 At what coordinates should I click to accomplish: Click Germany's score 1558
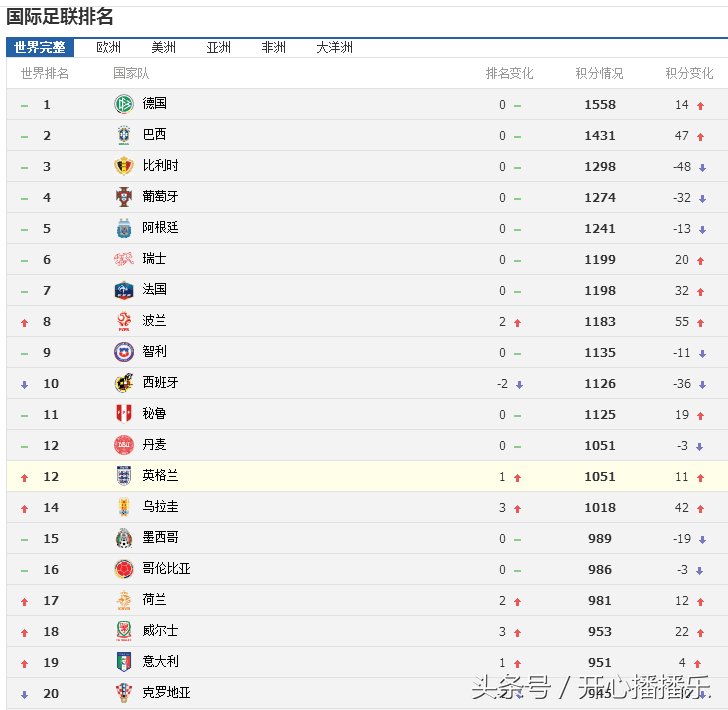coord(600,104)
